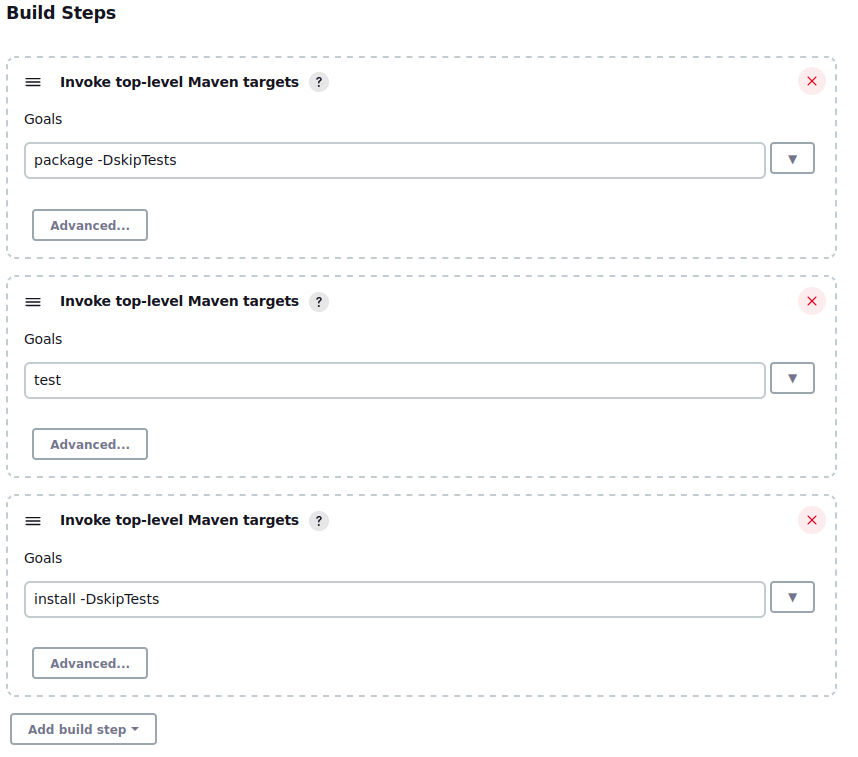Focus the 'test' goals text field
The image size is (858, 757).
[x=394, y=379]
